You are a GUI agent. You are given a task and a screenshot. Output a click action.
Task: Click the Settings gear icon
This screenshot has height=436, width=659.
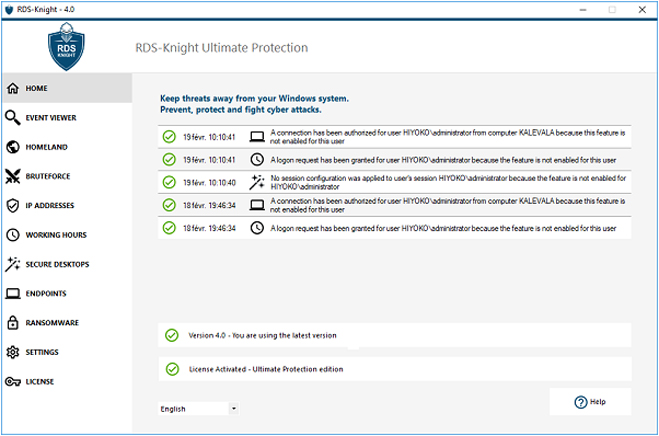[x=13, y=352]
